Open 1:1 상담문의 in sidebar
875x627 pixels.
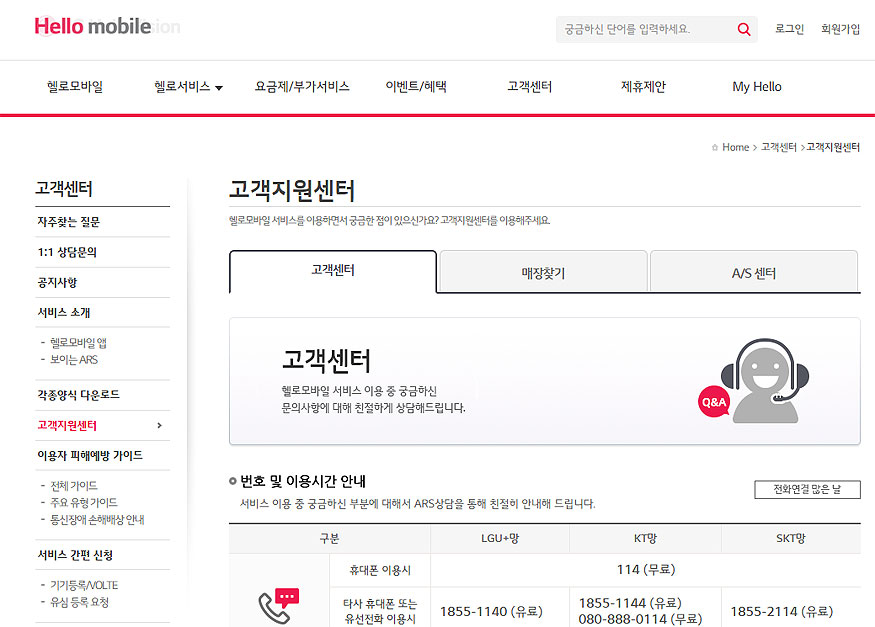tap(67, 253)
